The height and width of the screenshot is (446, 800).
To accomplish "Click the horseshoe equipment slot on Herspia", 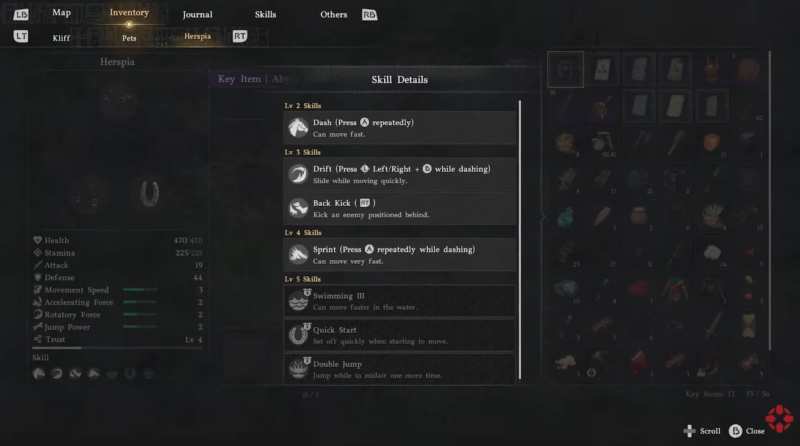I will [149, 194].
